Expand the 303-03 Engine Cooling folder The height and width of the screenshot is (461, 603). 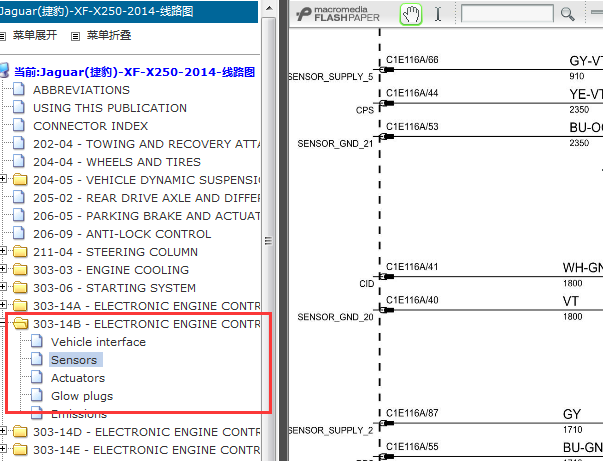click(3, 268)
